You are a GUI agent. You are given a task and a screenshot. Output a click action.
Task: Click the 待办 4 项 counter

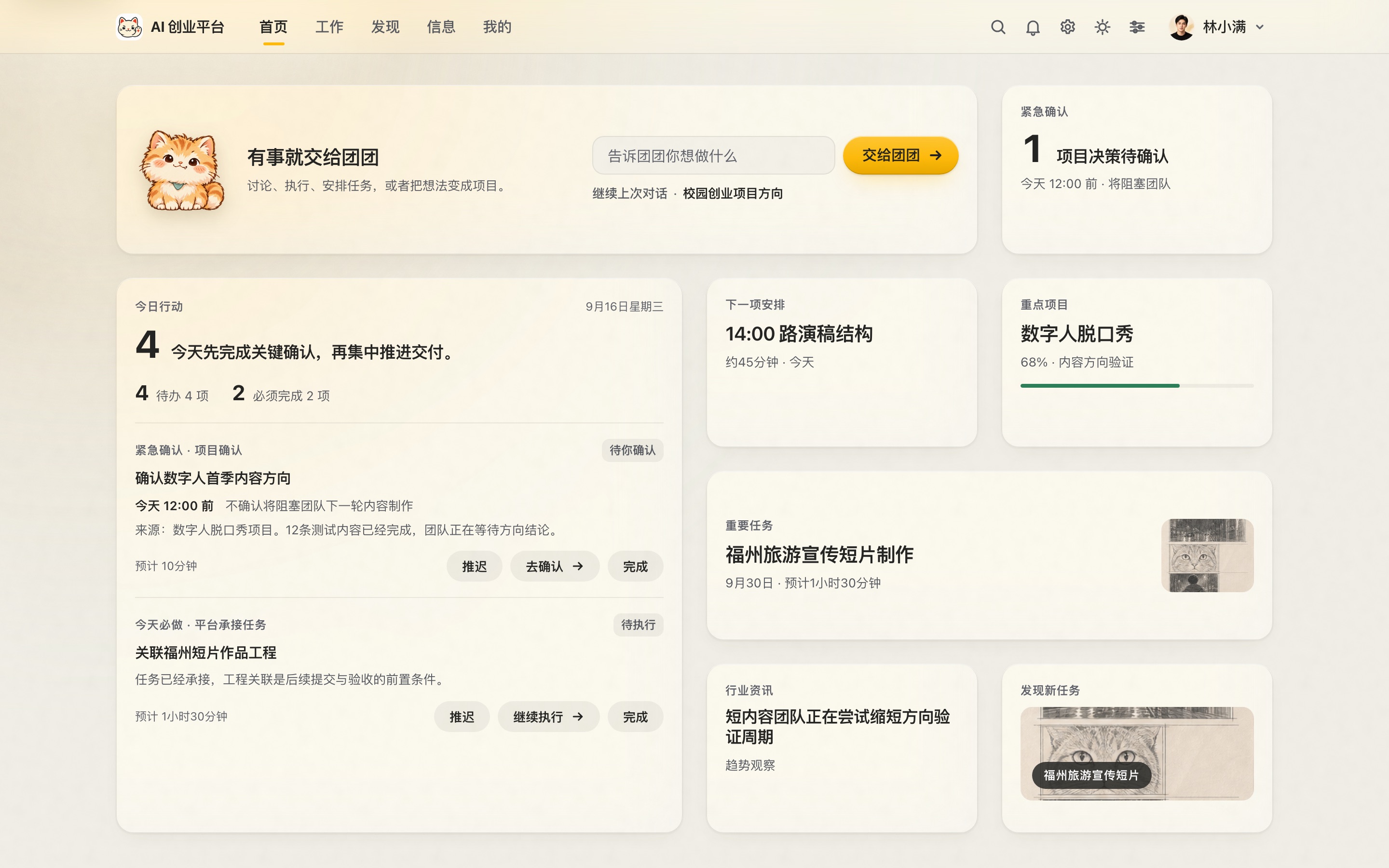pos(172,394)
